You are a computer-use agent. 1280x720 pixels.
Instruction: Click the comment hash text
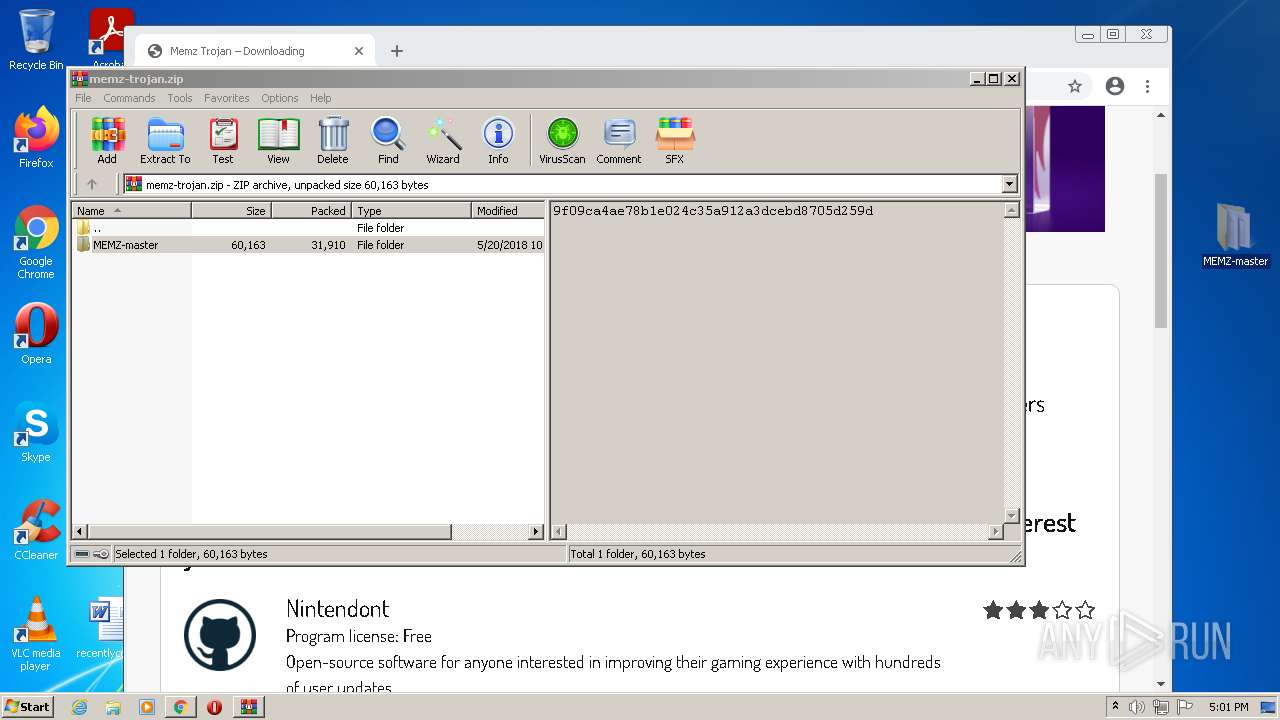tap(713, 211)
